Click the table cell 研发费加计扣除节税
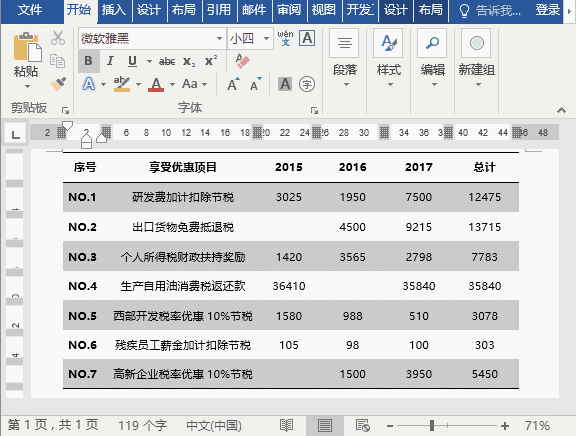576x436 pixels. [183, 197]
